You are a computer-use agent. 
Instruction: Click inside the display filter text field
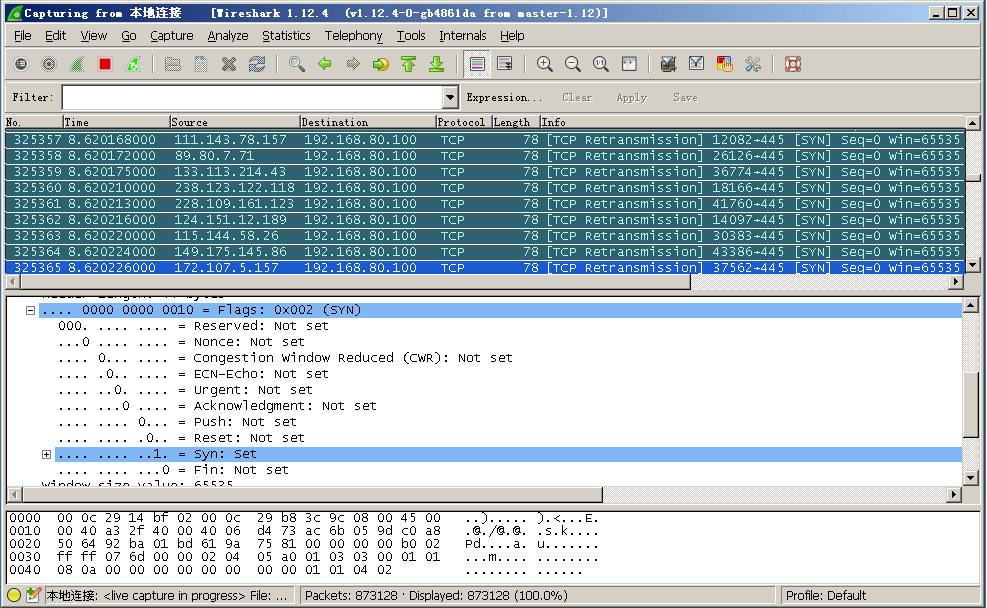pyautogui.click(x=250, y=98)
